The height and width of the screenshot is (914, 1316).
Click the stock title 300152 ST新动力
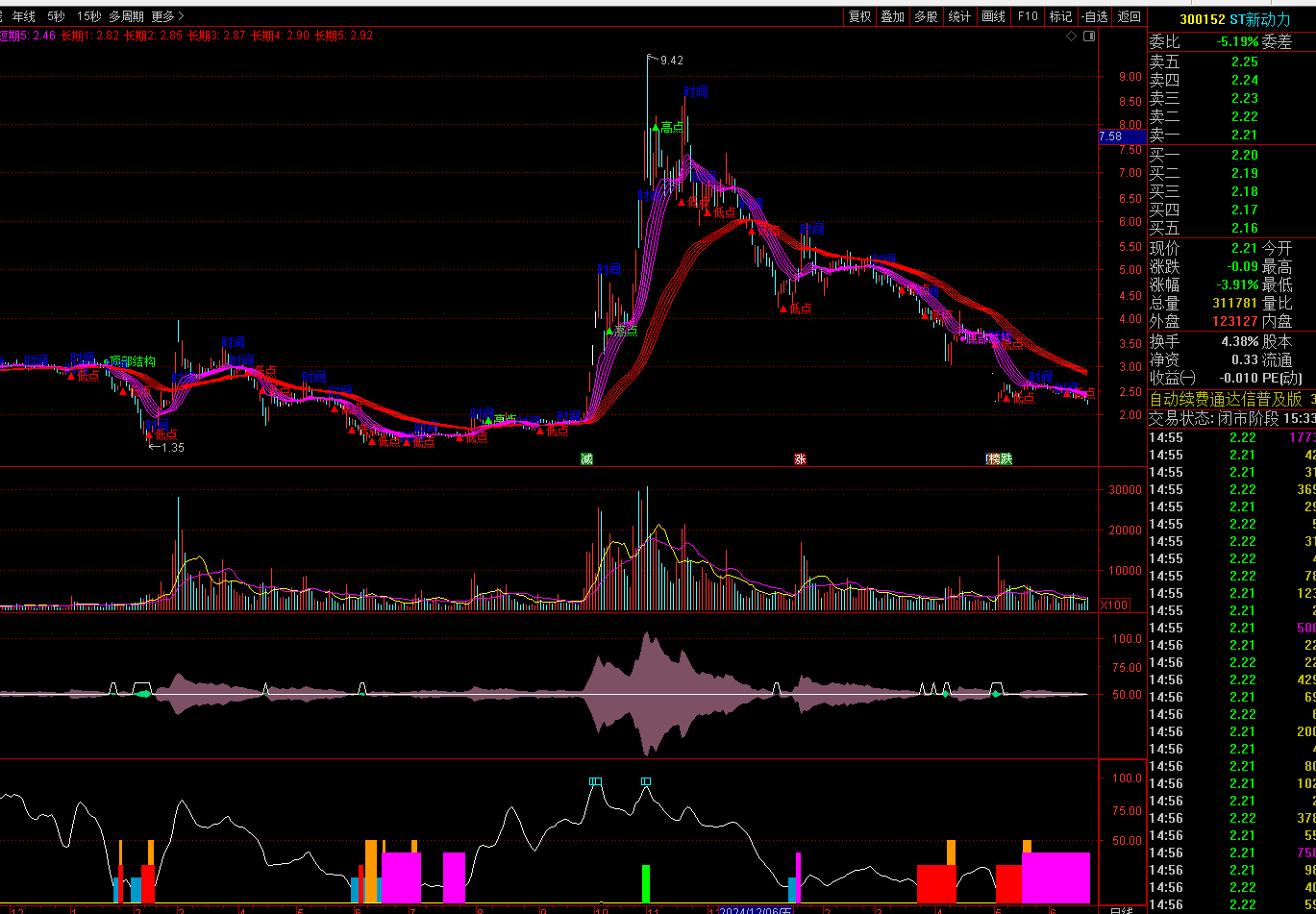[1235, 19]
